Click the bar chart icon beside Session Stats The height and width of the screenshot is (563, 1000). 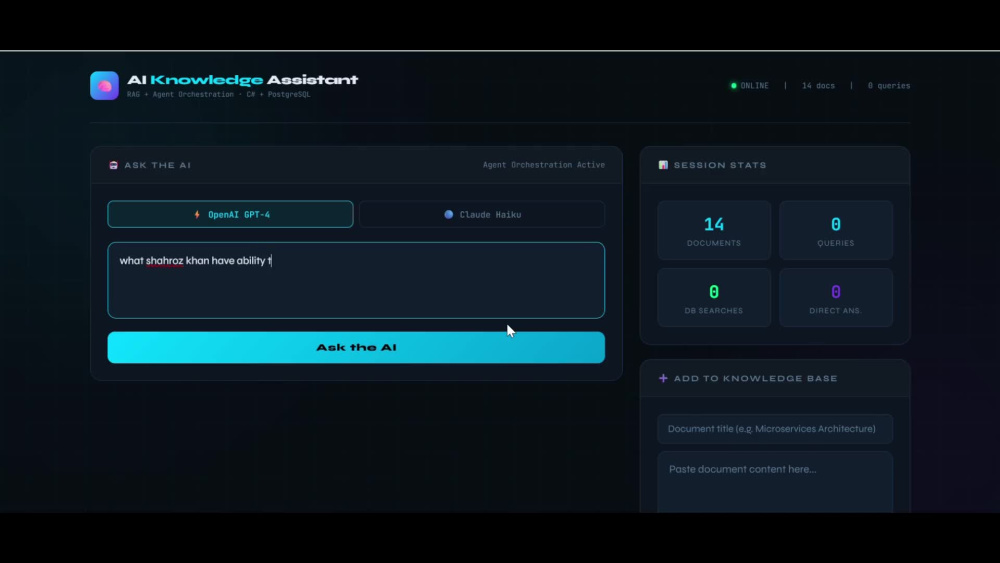tap(663, 165)
